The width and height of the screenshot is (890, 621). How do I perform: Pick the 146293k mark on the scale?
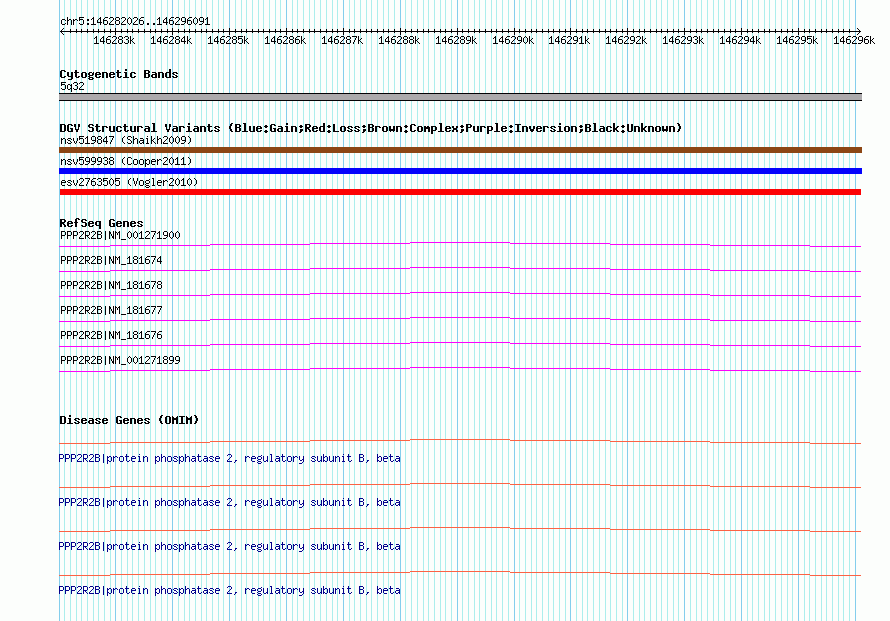coord(683,40)
